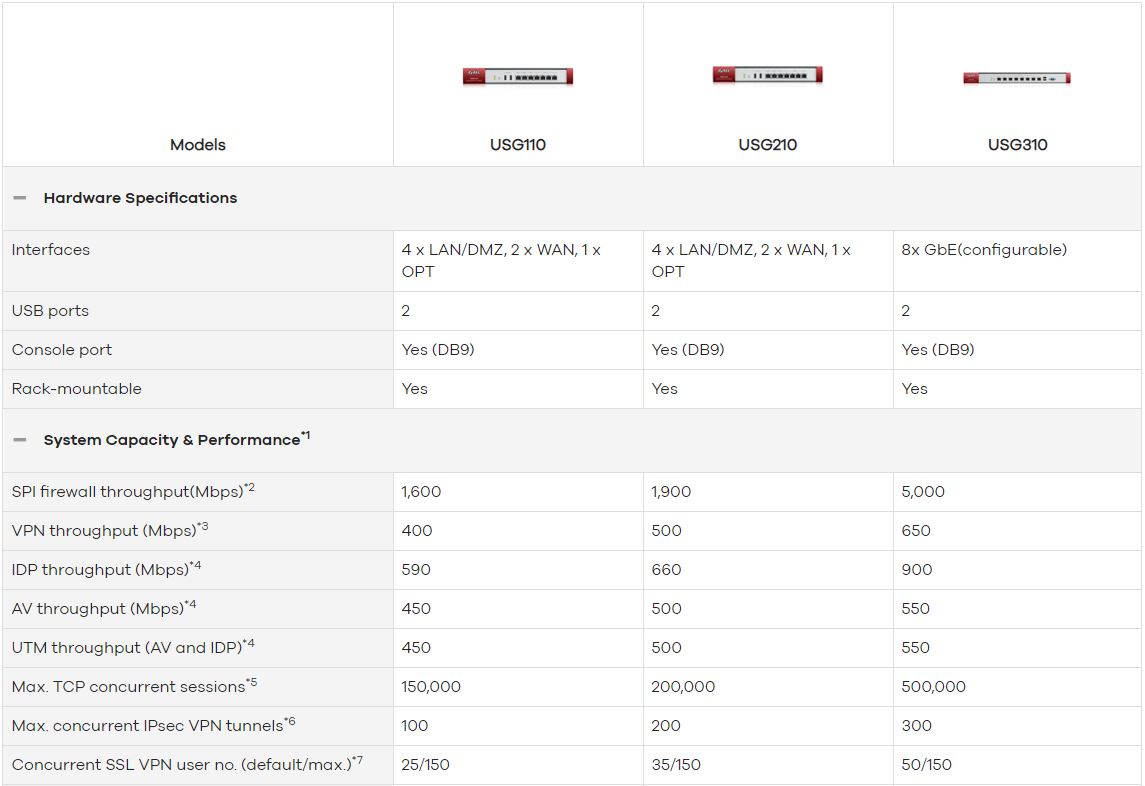Click the 1,900 SPI throughput value

coord(670,492)
